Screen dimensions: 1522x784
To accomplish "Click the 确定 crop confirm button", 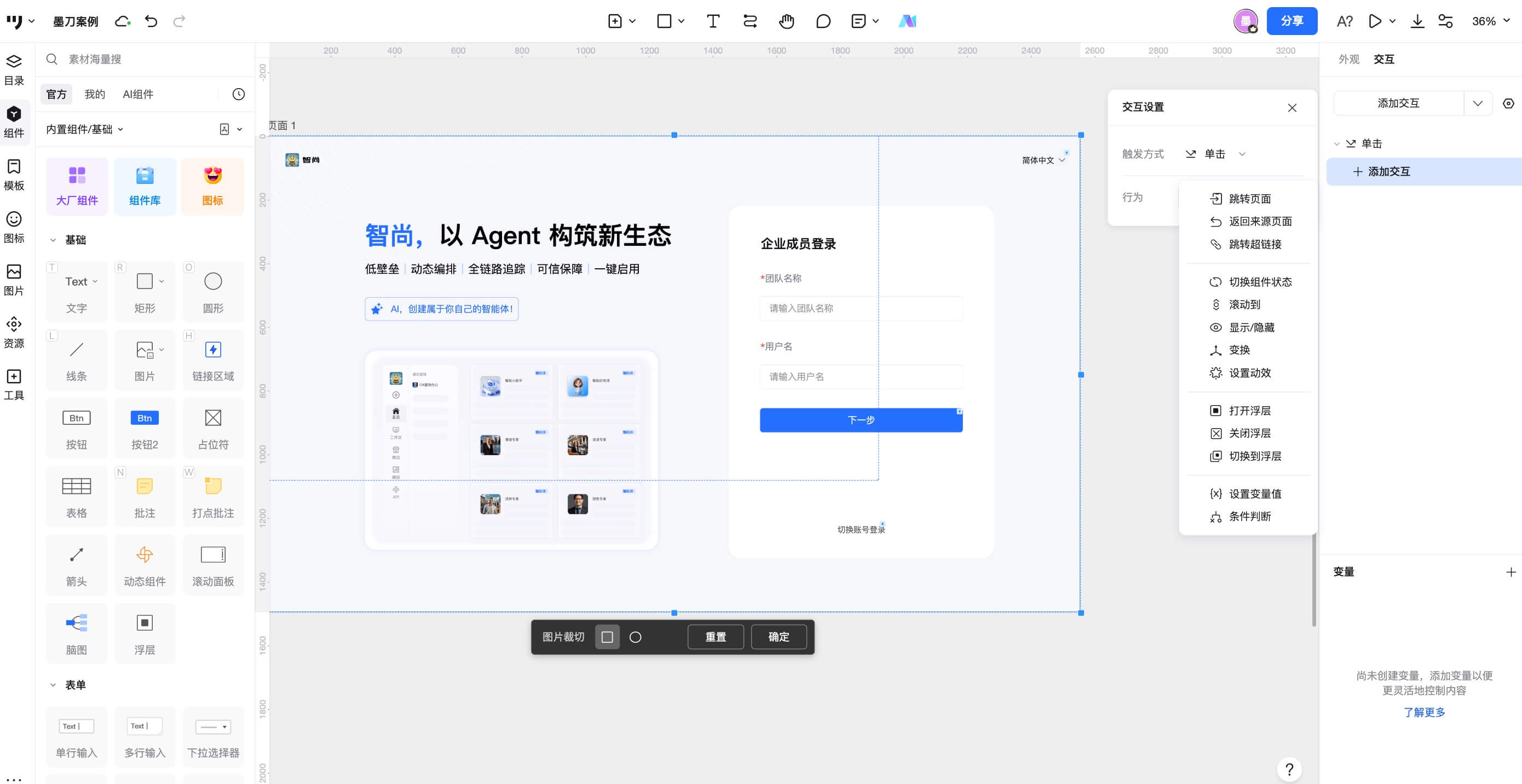I will point(778,637).
